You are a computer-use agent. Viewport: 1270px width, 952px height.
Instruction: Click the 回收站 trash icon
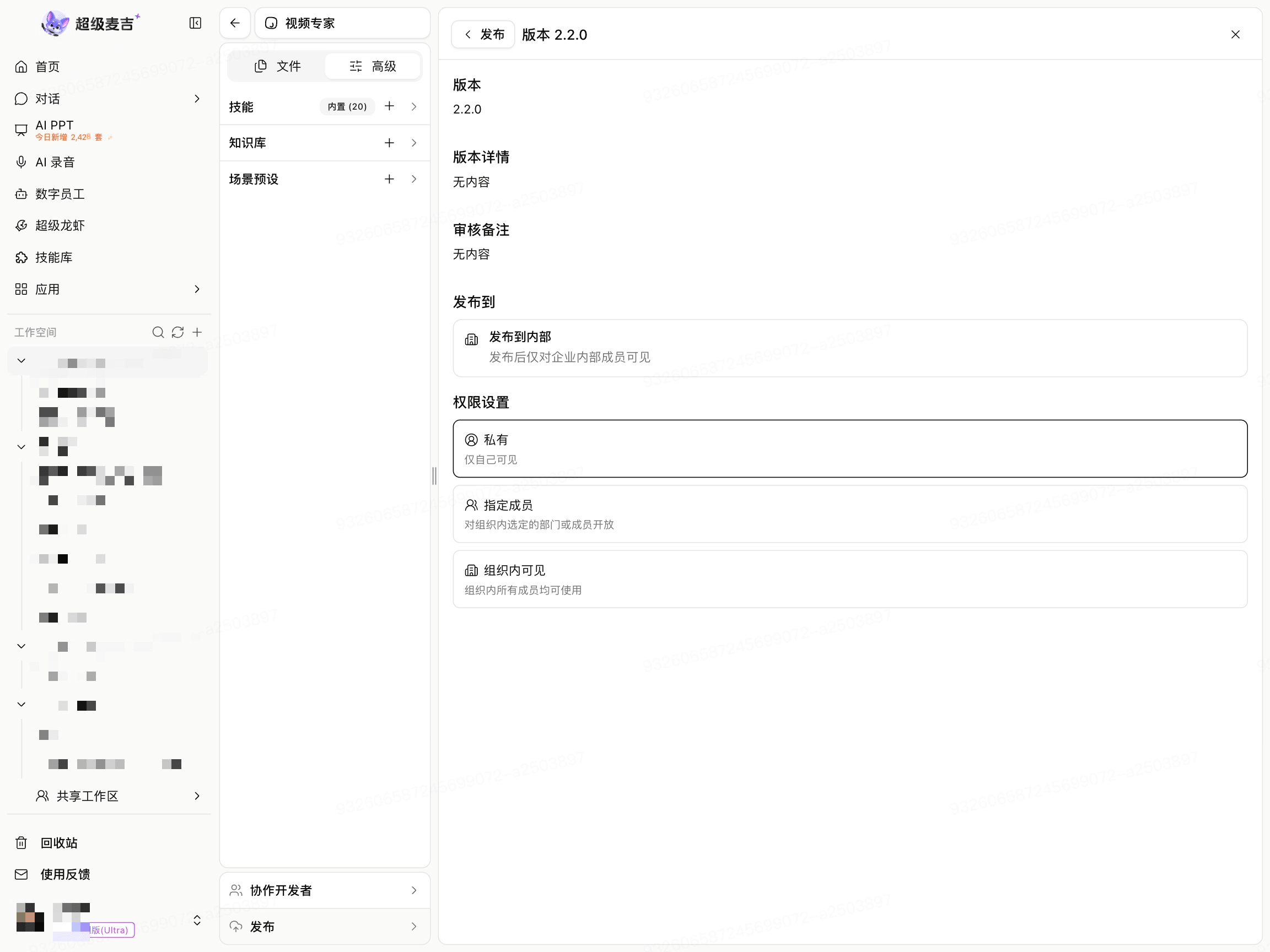tap(21, 843)
